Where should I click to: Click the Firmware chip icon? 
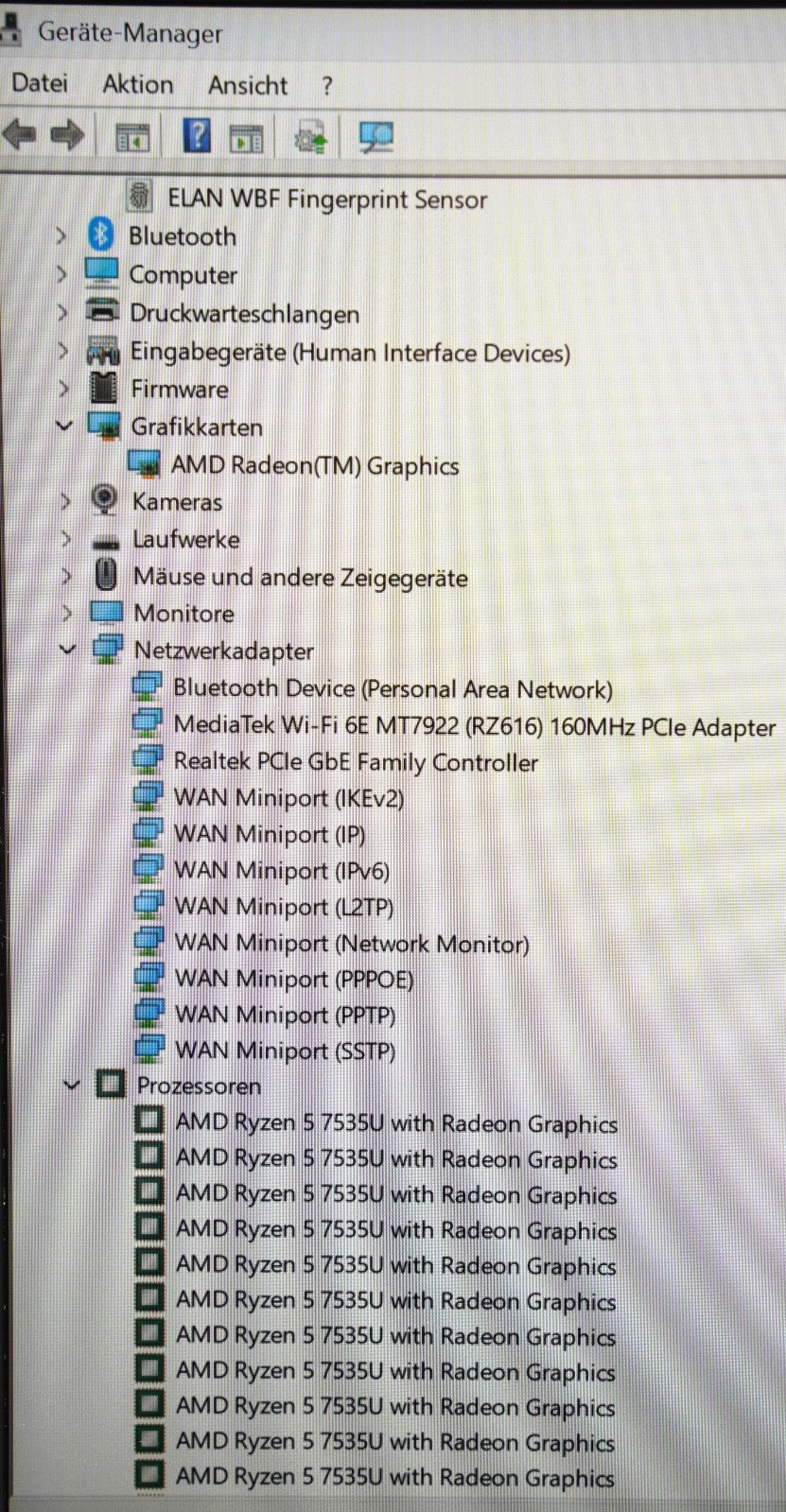tap(103, 388)
